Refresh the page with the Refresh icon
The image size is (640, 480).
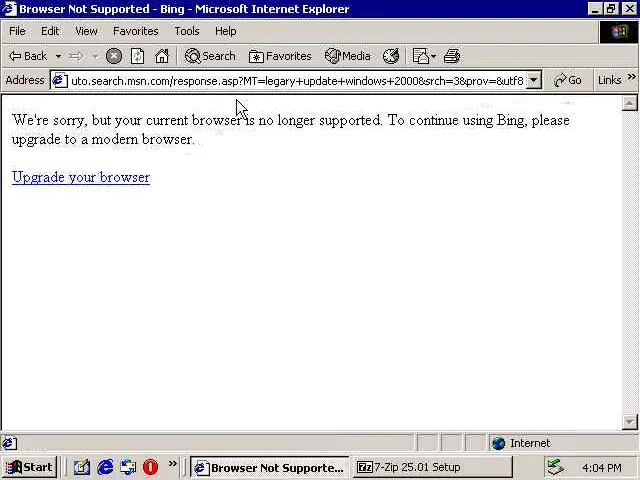tap(137, 56)
